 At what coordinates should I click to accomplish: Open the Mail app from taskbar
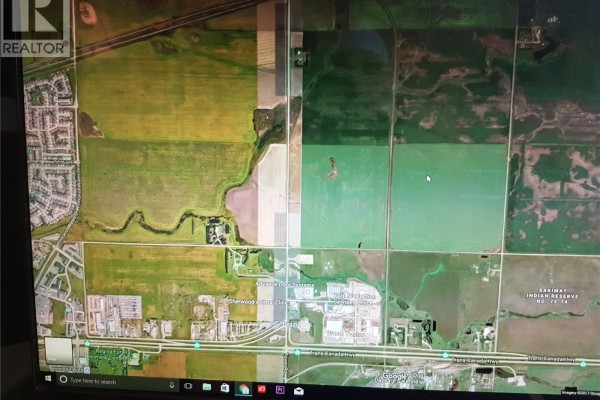tap(299, 391)
